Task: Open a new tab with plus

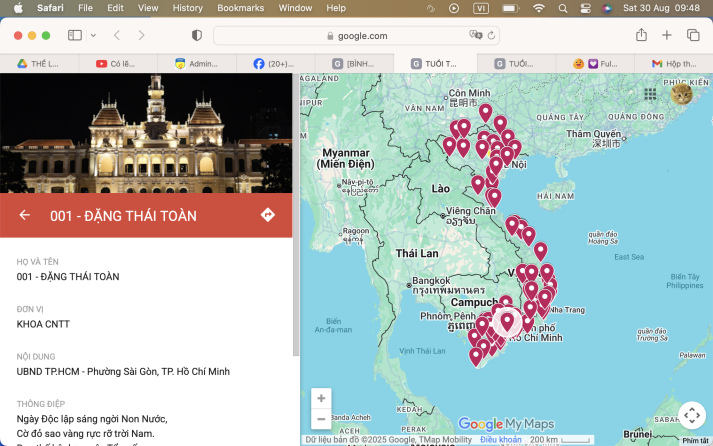Action: 667,35
